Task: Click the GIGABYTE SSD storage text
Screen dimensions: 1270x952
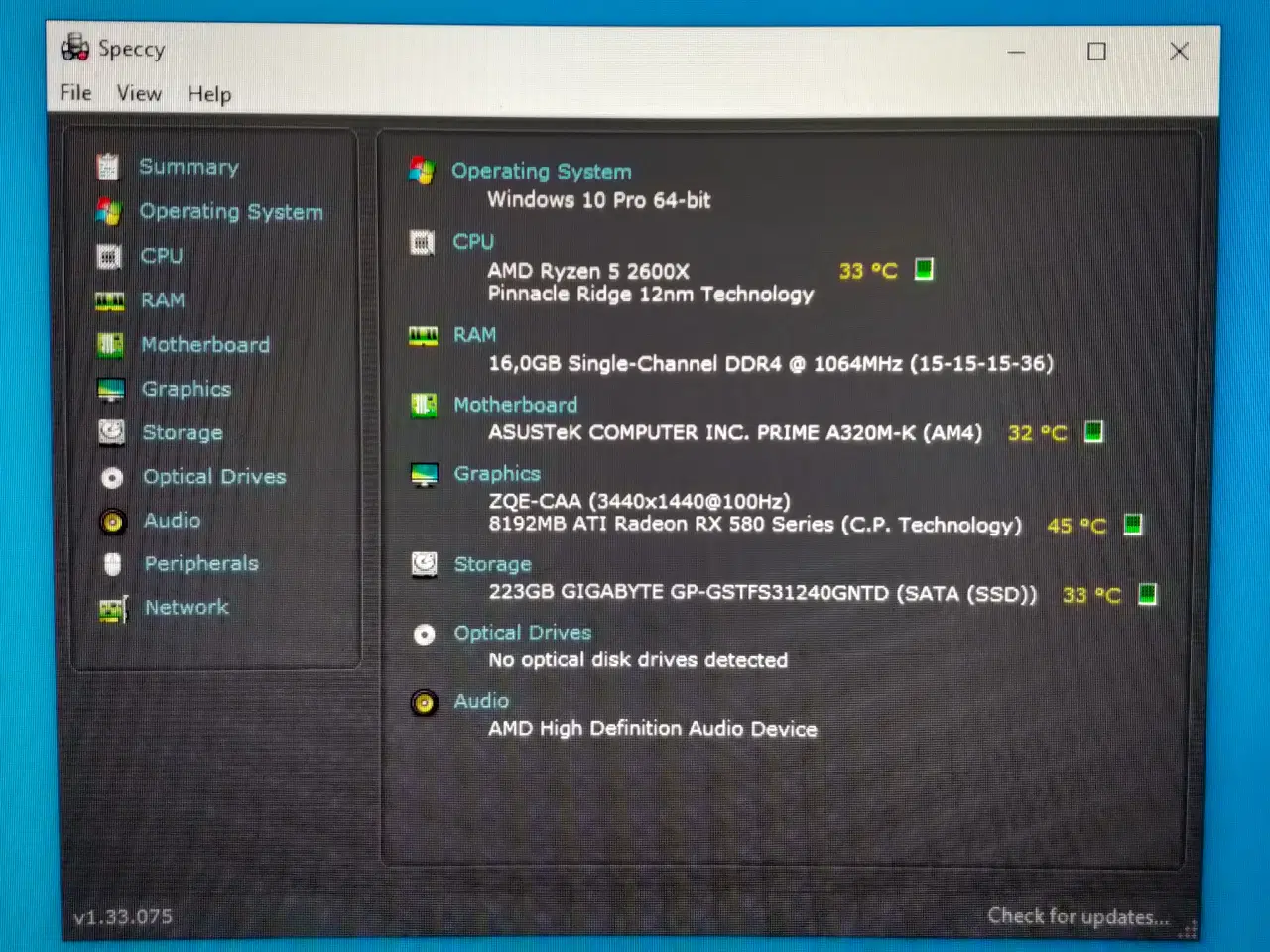Action: pyautogui.click(x=762, y=594)
